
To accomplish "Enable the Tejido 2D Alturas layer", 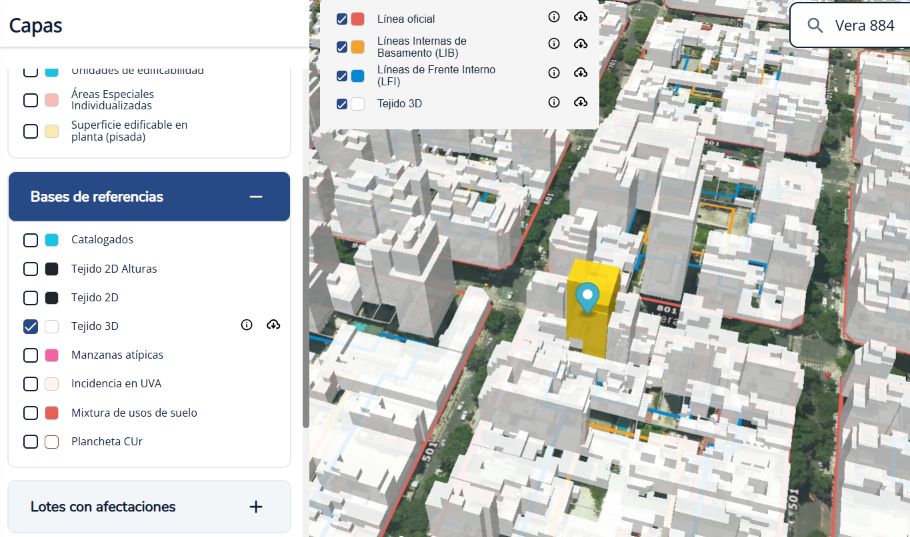I will [30, 269].
